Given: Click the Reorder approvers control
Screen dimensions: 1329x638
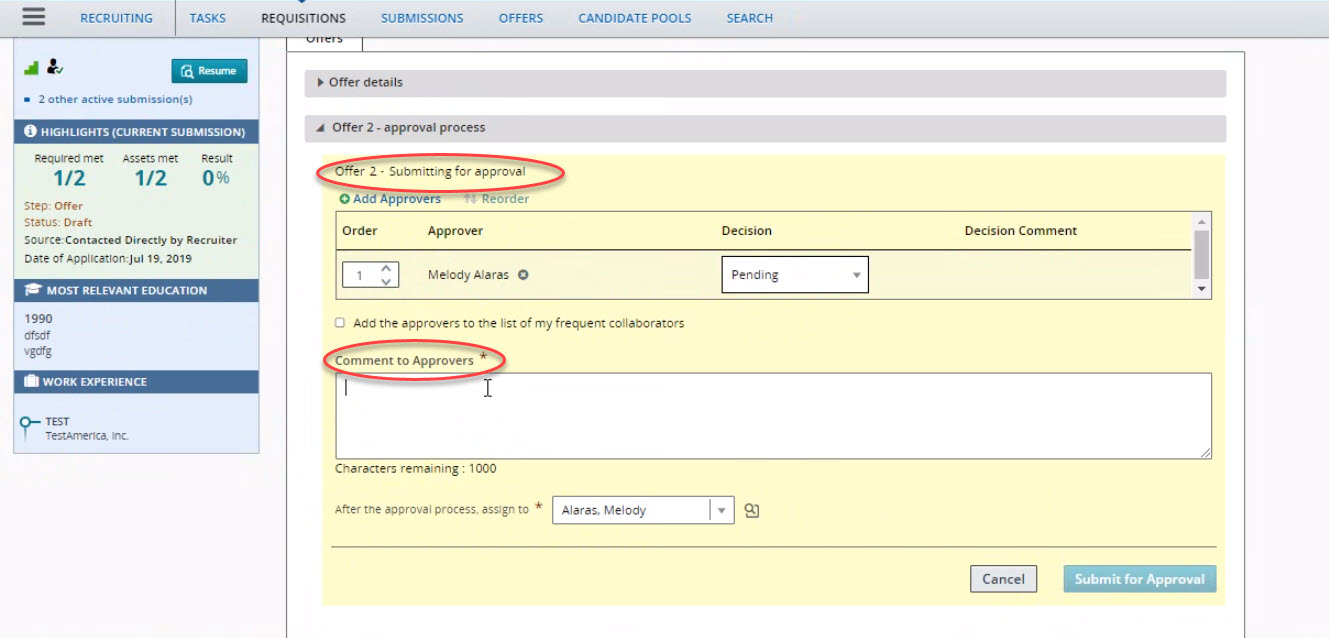Looking at the screenshot, I should coord(496,199).
